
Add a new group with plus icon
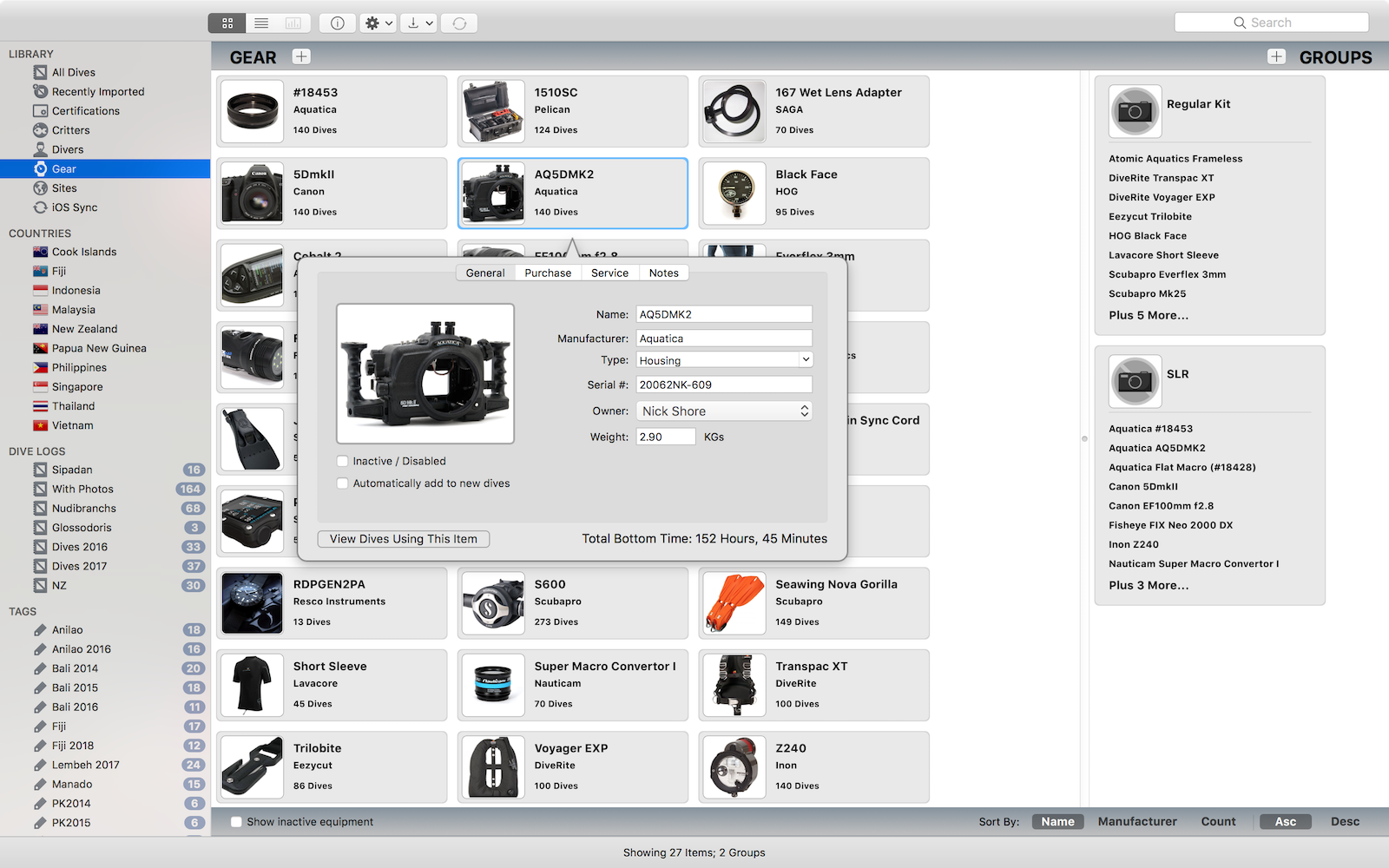click(1276, 57)
